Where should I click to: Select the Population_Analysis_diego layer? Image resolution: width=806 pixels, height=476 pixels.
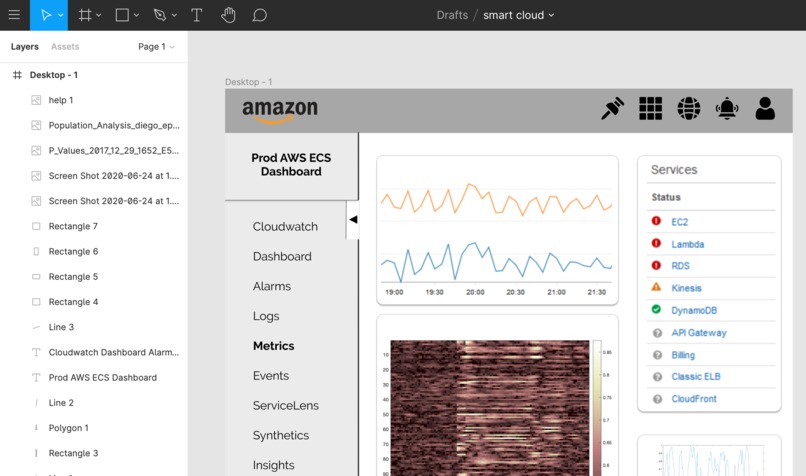point(94,125)
